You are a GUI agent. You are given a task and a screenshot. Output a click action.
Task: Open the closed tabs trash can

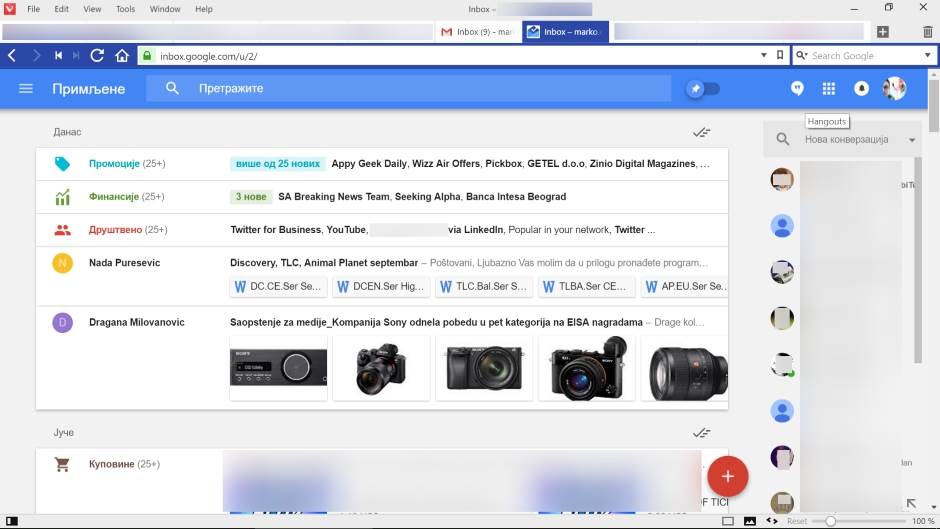(x=927, y=32)
